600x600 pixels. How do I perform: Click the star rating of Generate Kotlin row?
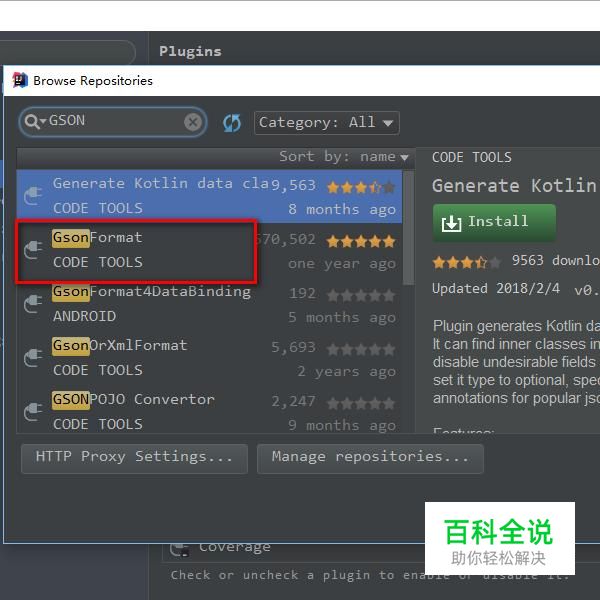coord(361,188)
